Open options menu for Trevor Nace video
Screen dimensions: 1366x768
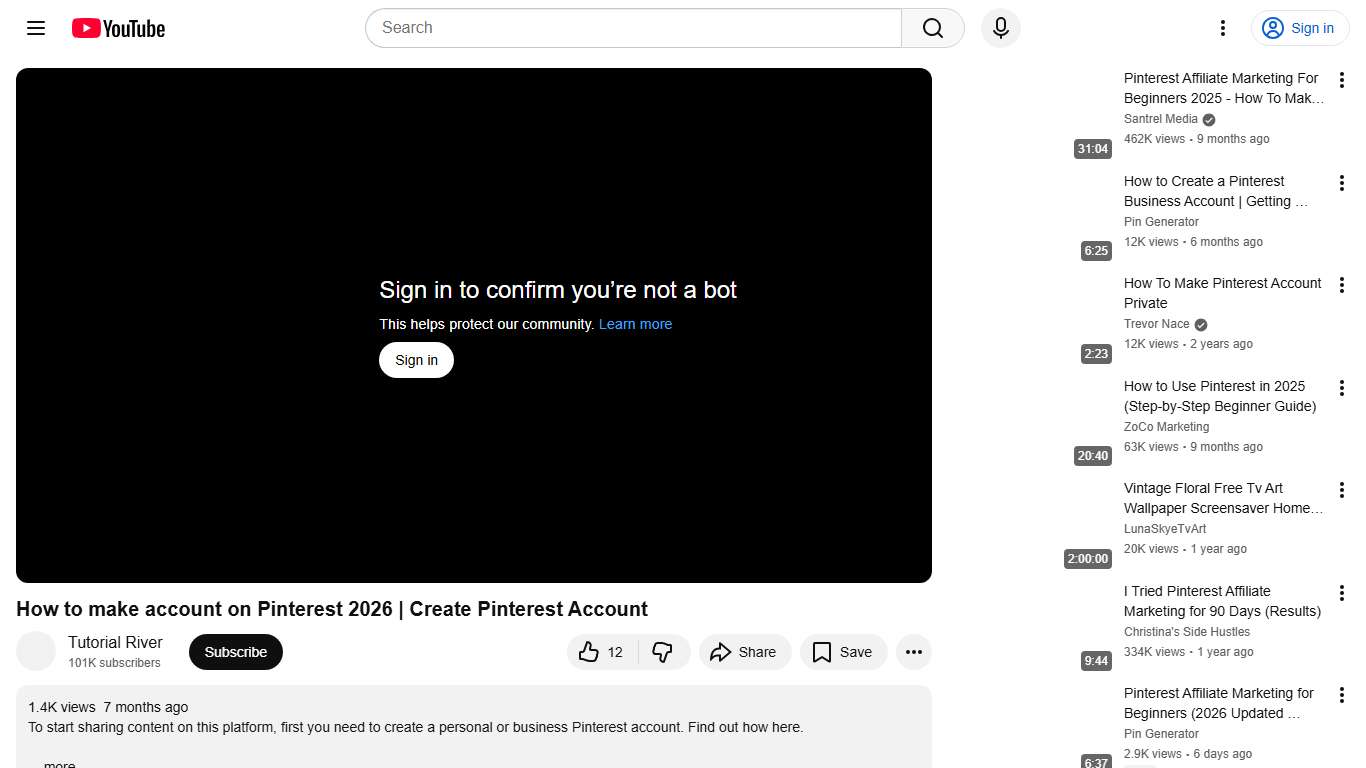1341,284
